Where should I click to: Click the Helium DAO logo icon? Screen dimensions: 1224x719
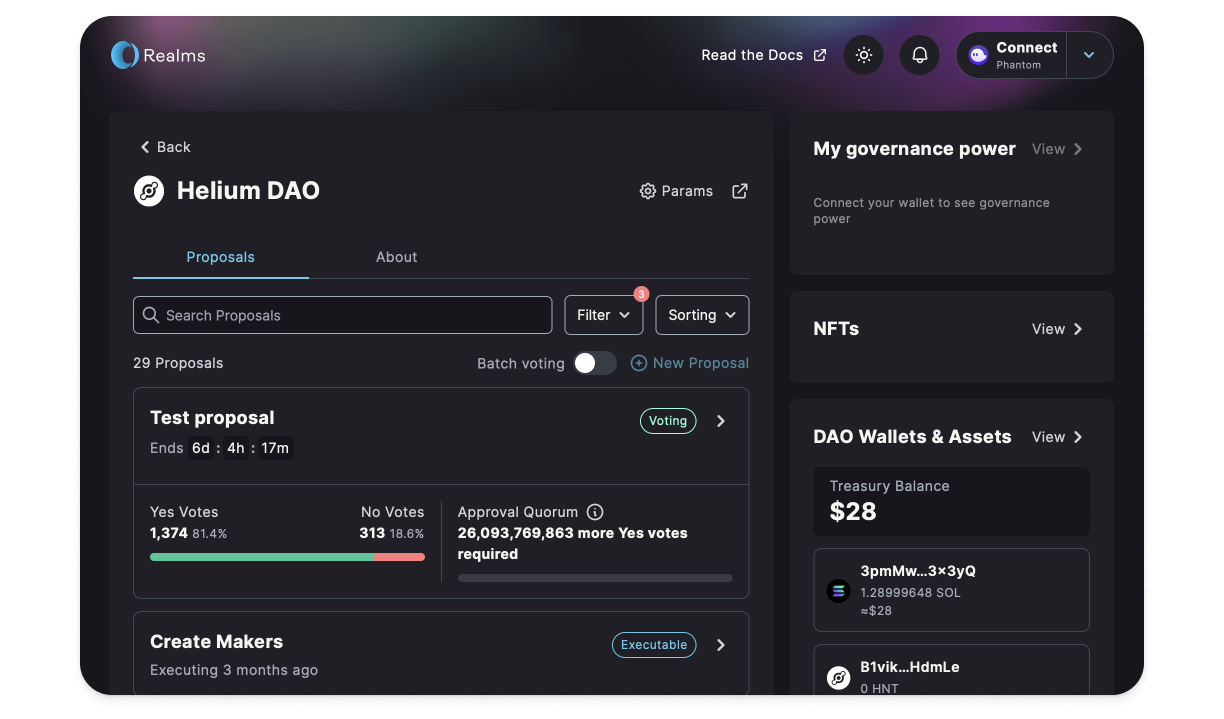point(149,191)
